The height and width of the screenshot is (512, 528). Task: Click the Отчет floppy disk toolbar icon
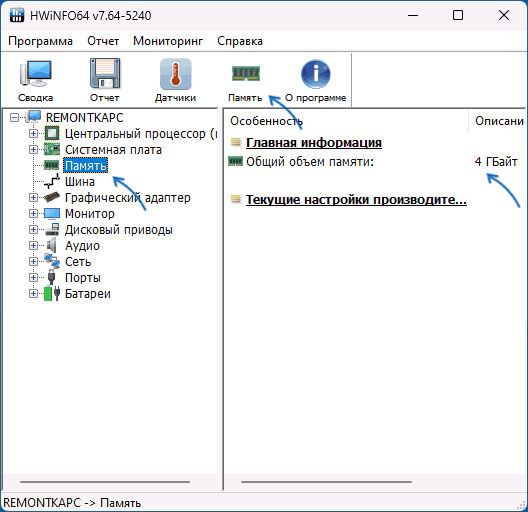[105, 73]
